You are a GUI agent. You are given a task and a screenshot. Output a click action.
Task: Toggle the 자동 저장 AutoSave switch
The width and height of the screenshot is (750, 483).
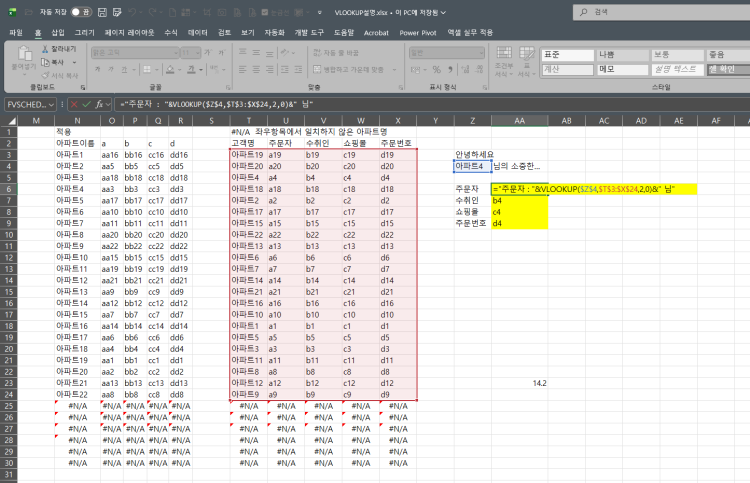[80, 11]
